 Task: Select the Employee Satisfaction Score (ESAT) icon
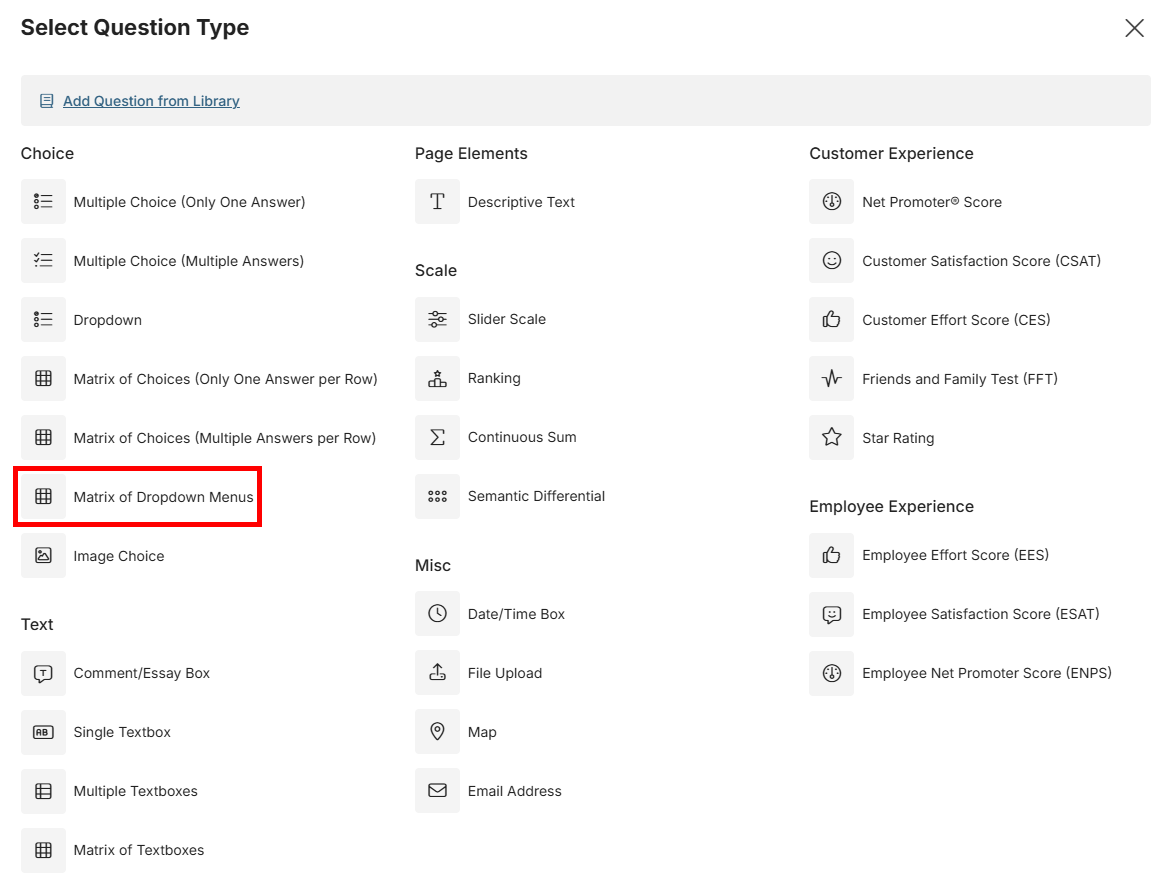point(832,614)
